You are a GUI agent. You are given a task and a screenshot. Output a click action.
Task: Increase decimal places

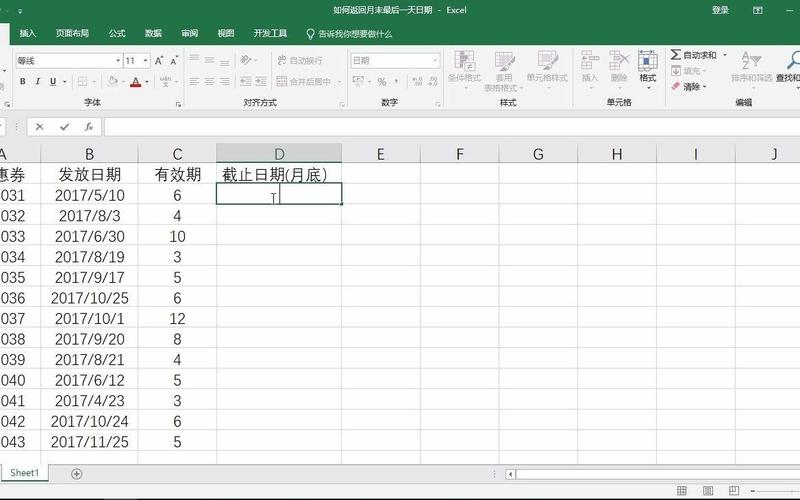coord(417,82)
